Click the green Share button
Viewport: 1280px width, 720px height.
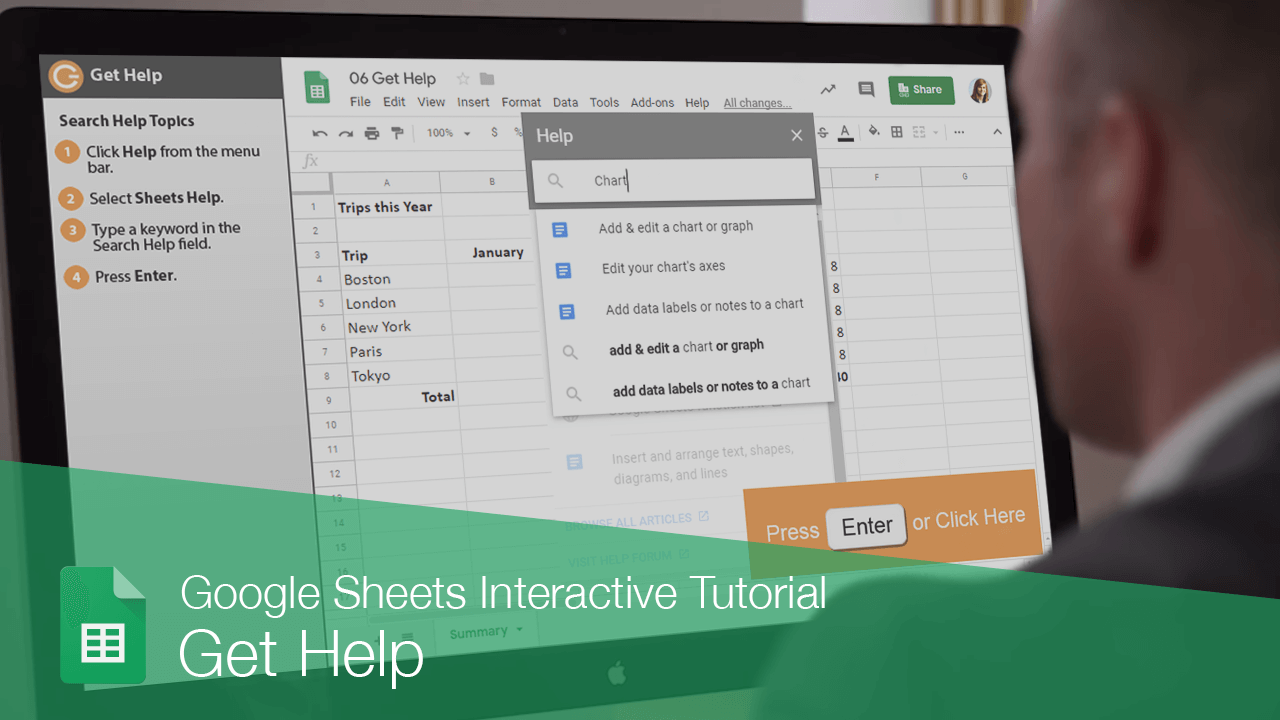coord(921,89)
